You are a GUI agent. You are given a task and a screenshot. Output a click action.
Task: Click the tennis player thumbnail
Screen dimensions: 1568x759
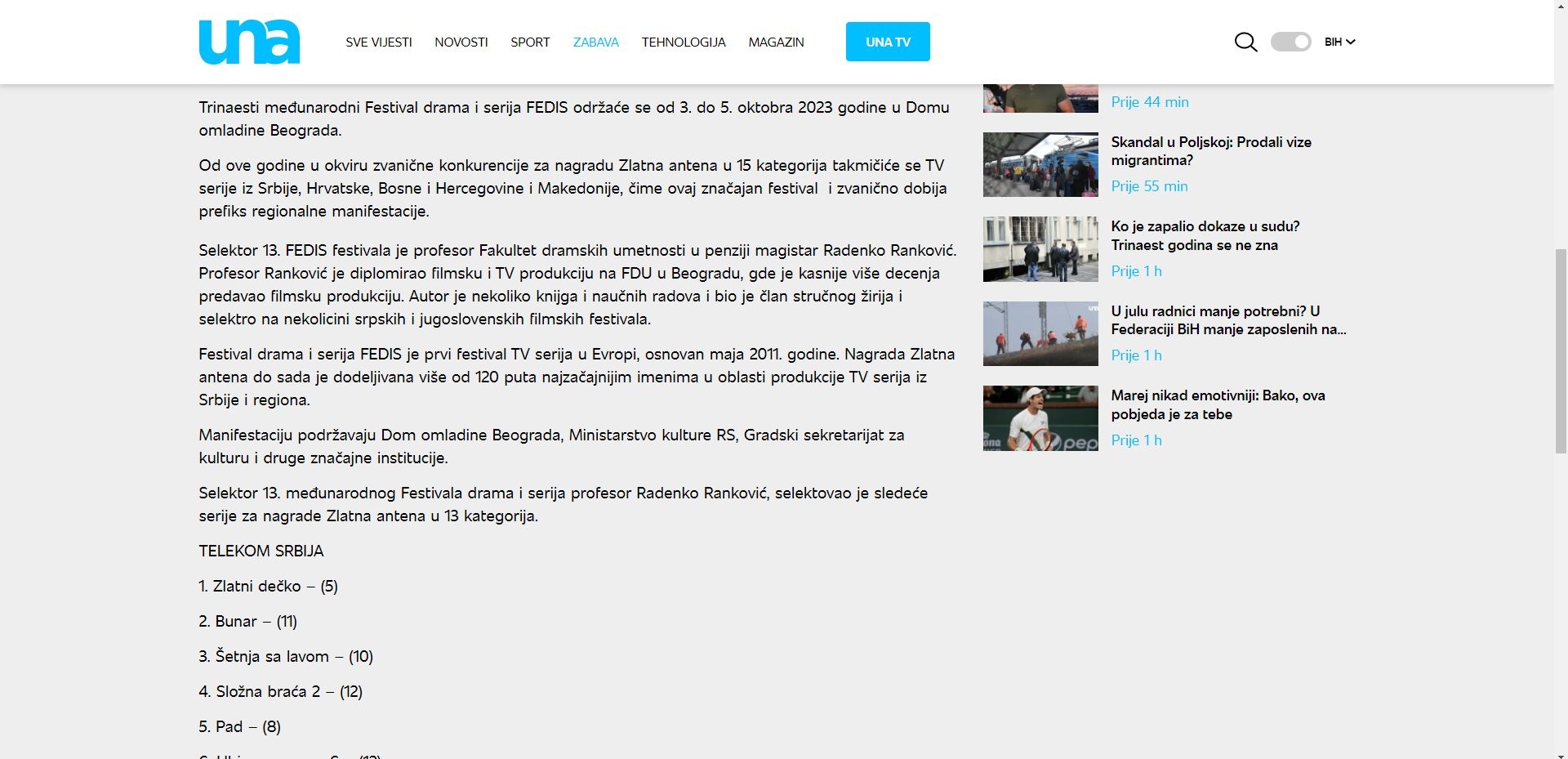click(1040, 418)
